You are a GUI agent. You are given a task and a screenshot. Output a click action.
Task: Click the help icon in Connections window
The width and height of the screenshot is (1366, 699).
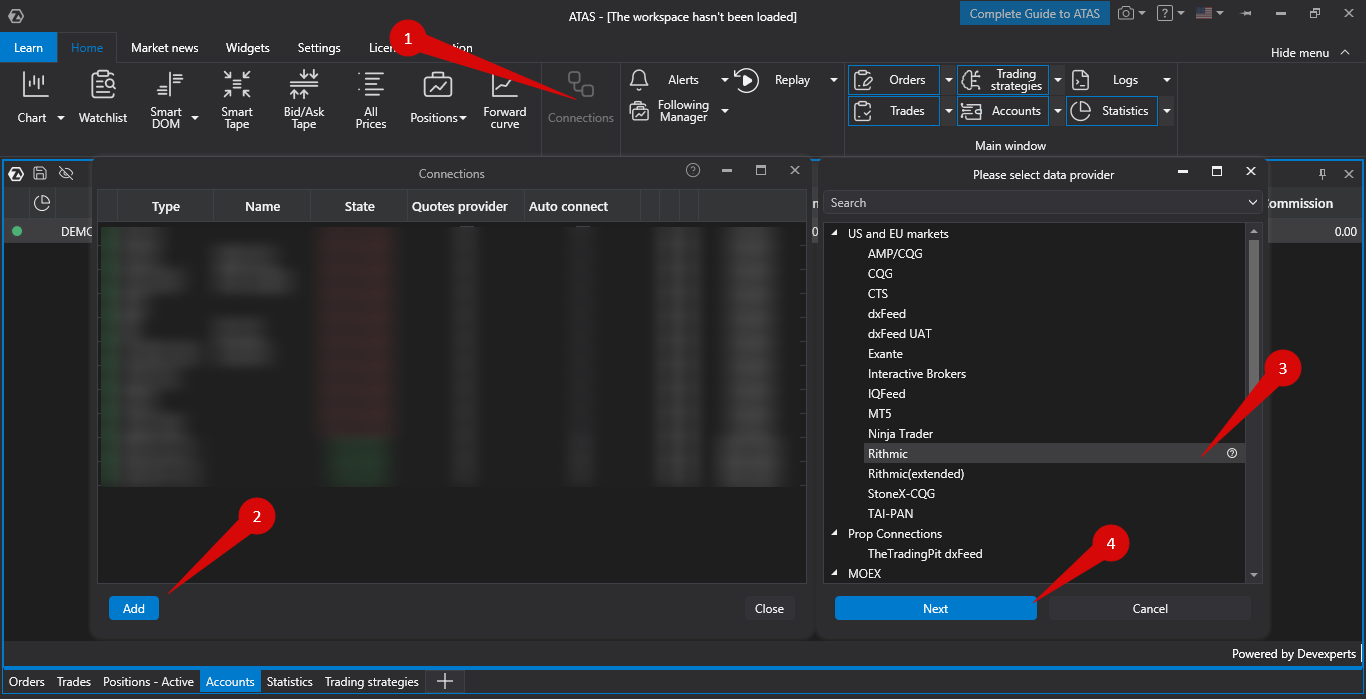point(693,171)
